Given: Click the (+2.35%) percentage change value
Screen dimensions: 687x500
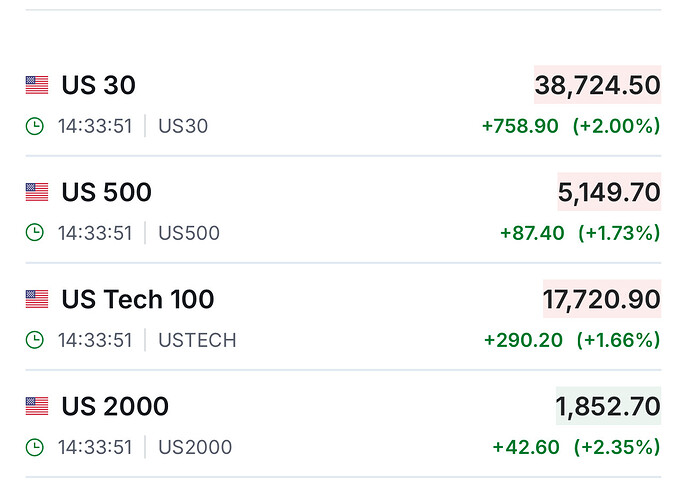Looking at the screenshot, I should [616, 447].
